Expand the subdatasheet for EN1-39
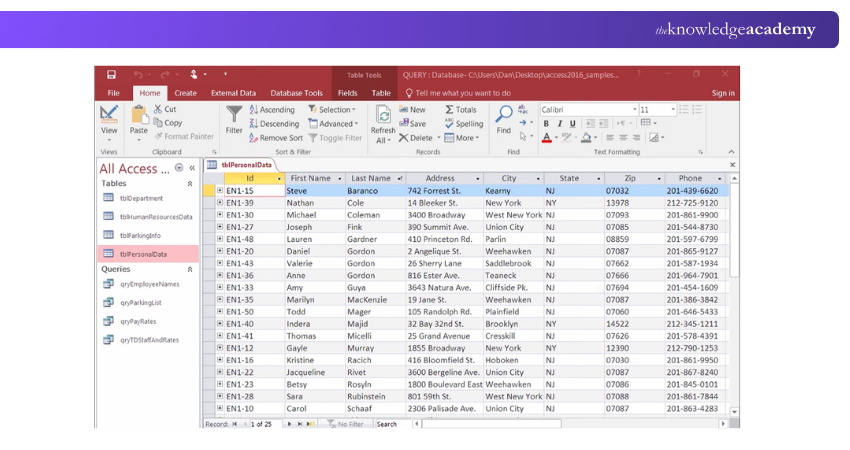Image resolution: width=850 pixels, height=450 pixels. 220,202
